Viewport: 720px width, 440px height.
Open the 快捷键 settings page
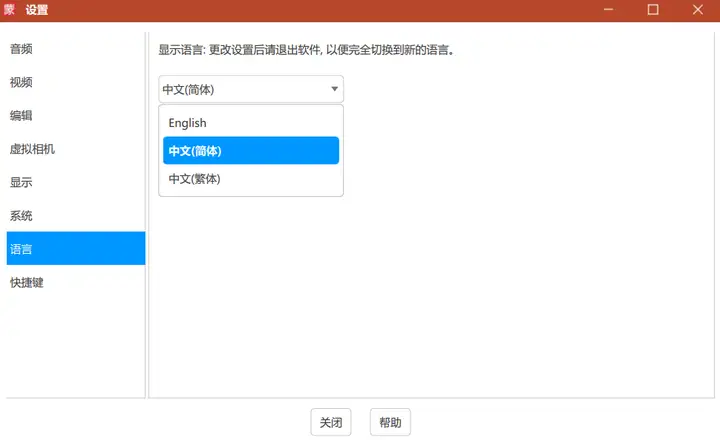pyautogui.click(x=76, y=282)
